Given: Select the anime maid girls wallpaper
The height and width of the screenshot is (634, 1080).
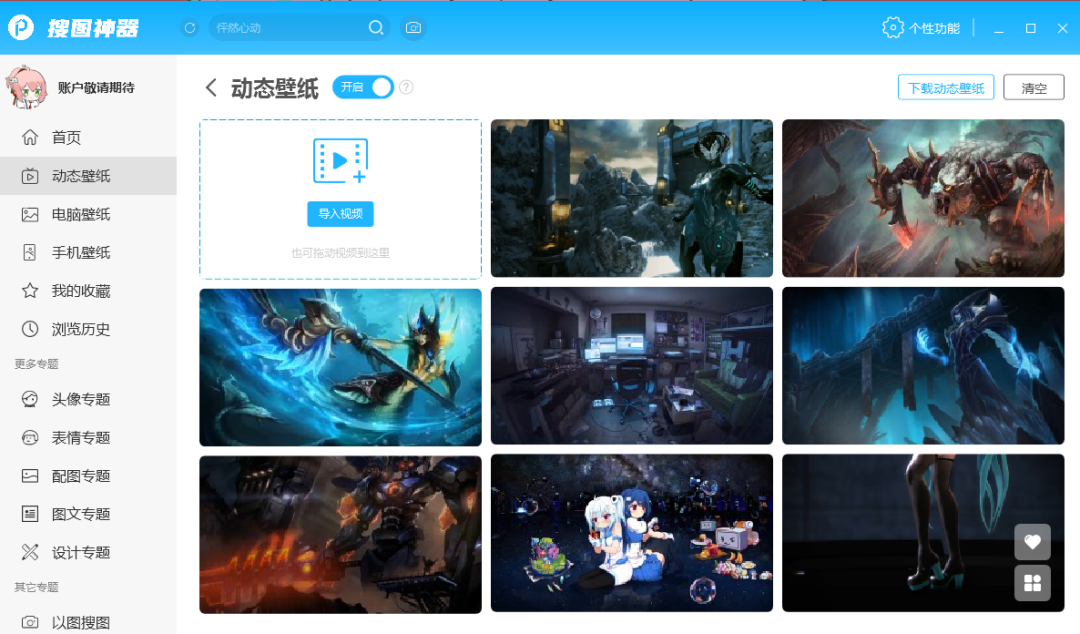Looking at the screenshot, I should pos(632,533).
